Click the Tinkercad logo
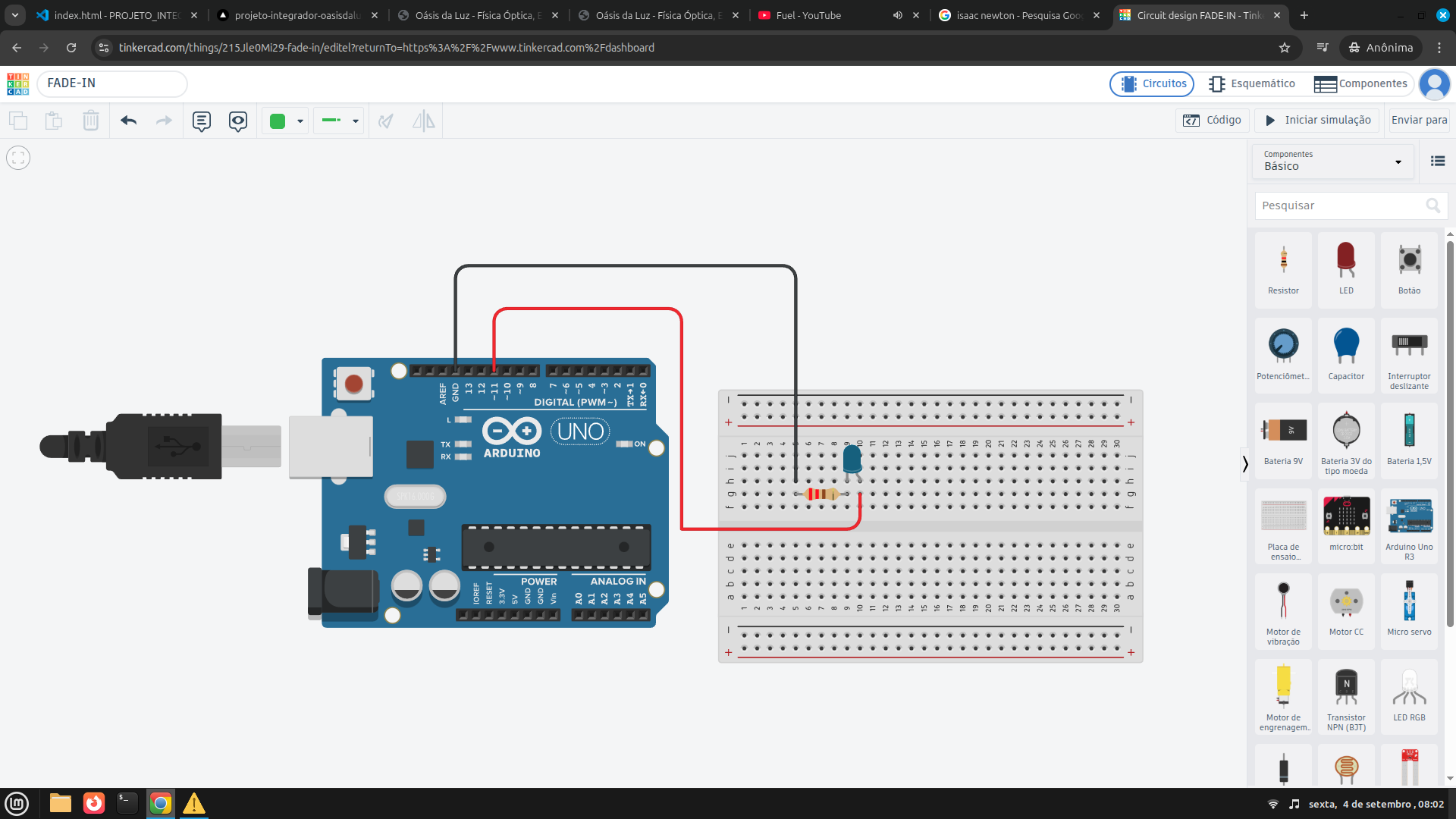 point(17,83)
